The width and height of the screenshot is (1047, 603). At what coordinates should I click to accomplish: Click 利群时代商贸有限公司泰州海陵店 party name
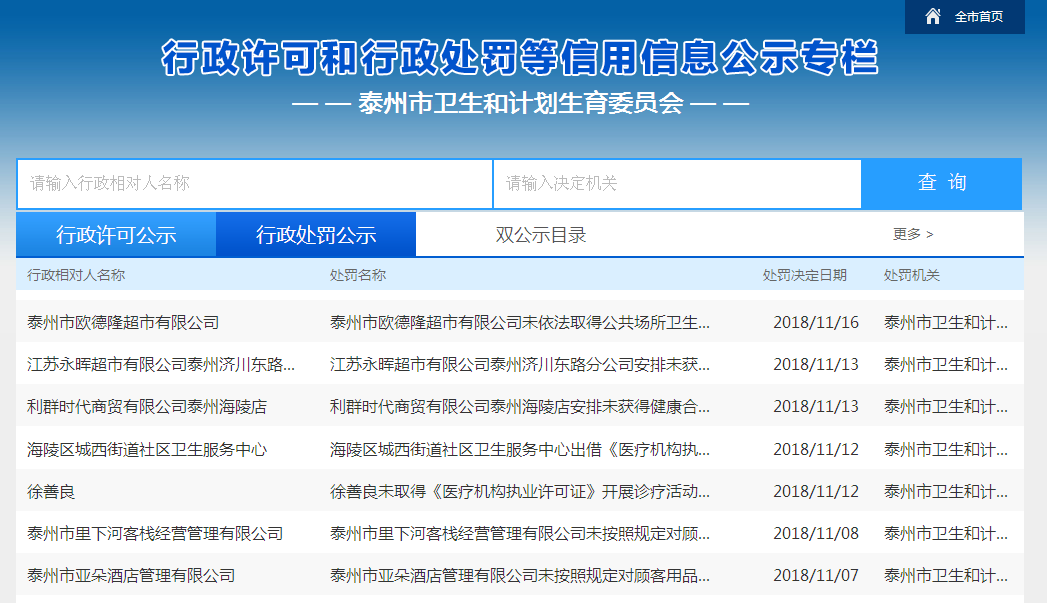click(147, 407)
